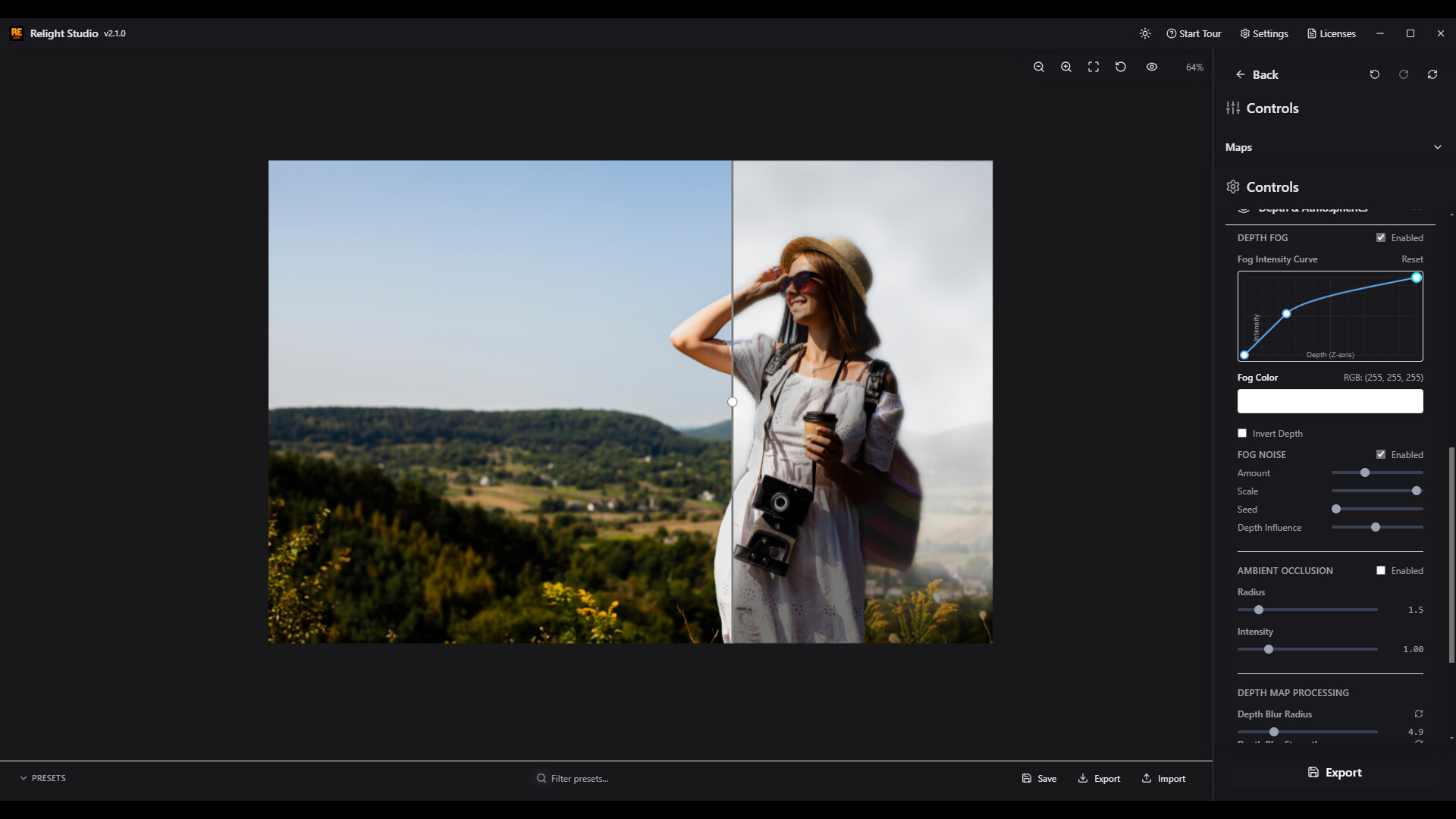Image resolution: width=1456 pixels, height=819 pixels.
Task: Enable Ambient Occlusion
Action: point(1382,570)
